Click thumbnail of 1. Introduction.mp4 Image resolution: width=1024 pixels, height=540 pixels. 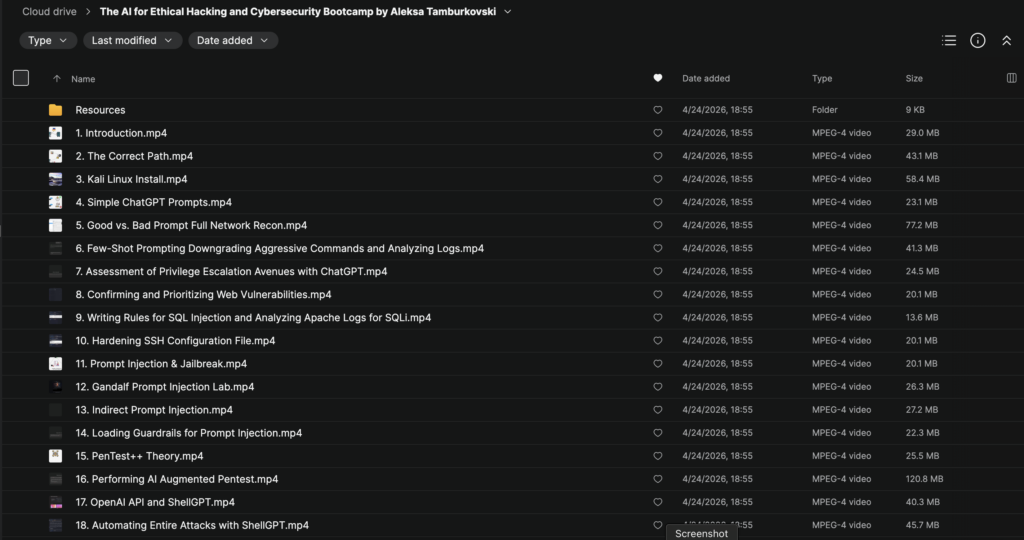pyautogui.click(x=56, y=133)
